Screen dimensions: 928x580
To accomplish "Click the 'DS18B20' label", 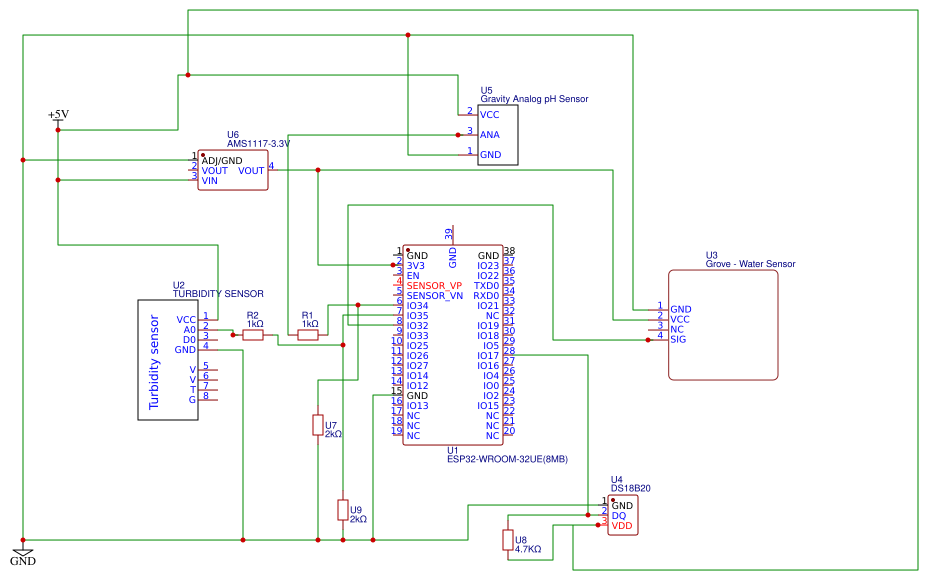I will point(631,488).
